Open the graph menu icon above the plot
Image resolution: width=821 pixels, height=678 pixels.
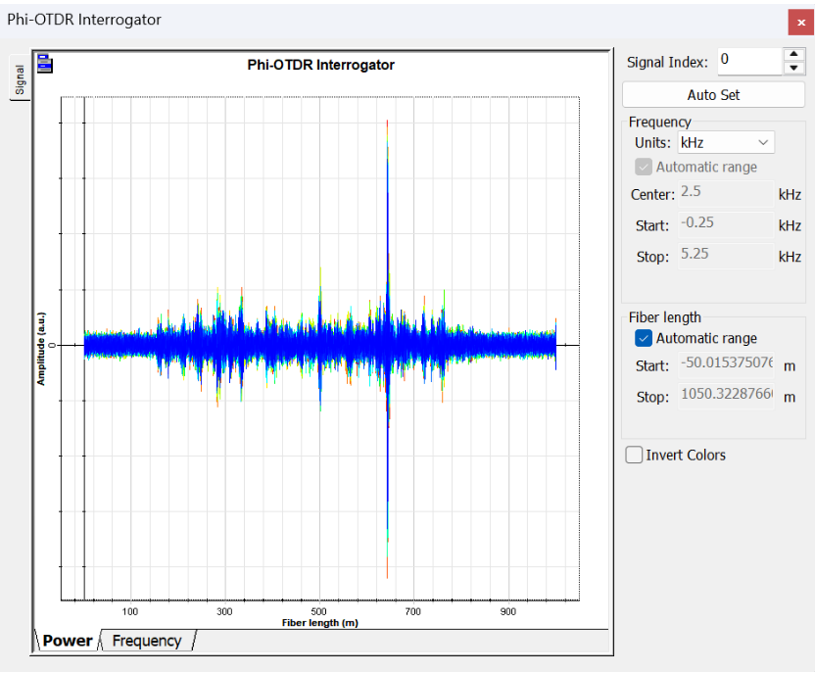point(44,65)
